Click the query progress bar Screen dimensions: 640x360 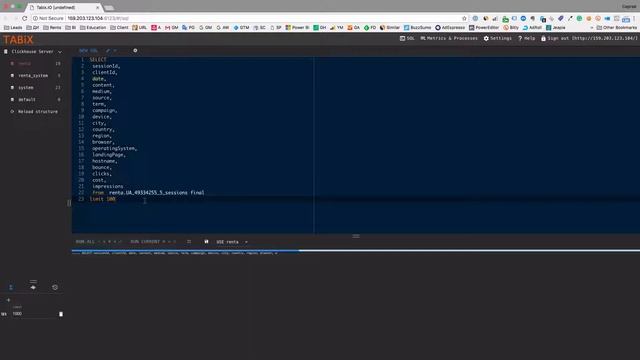pos(356,250)
